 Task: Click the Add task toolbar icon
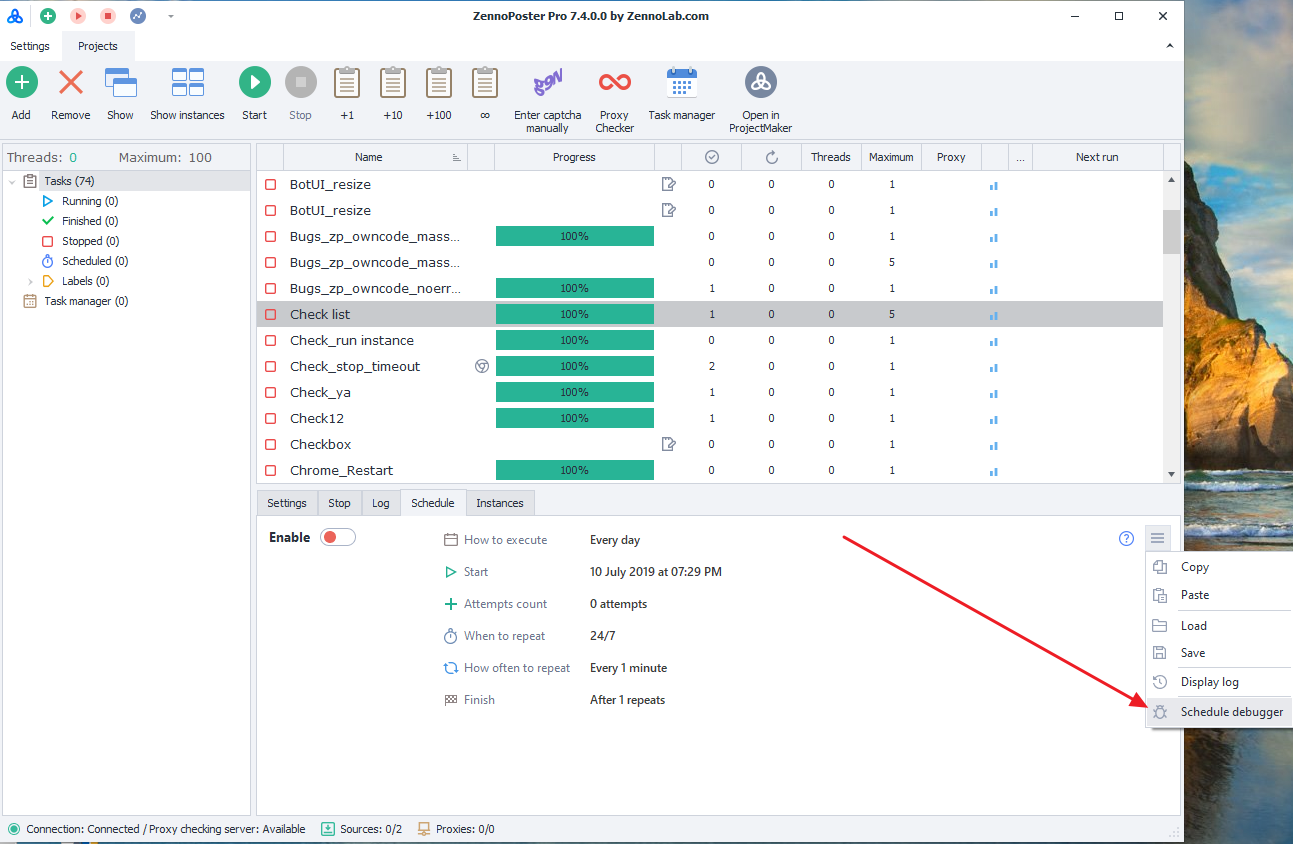[x=22, y=83]
